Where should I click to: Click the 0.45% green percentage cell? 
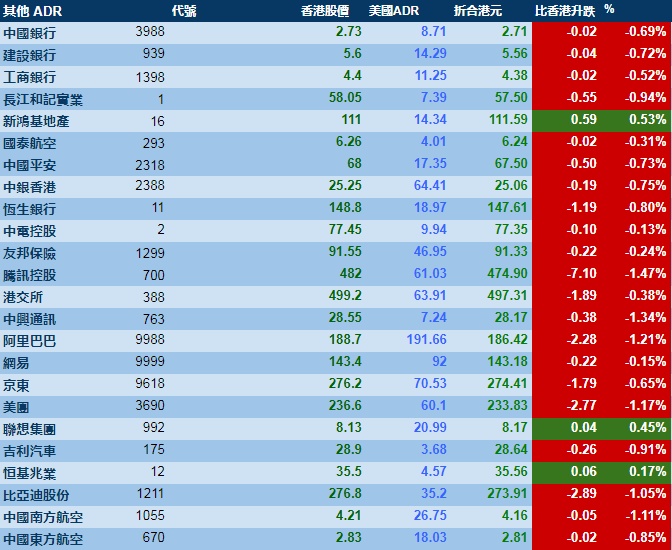(648, 427)
